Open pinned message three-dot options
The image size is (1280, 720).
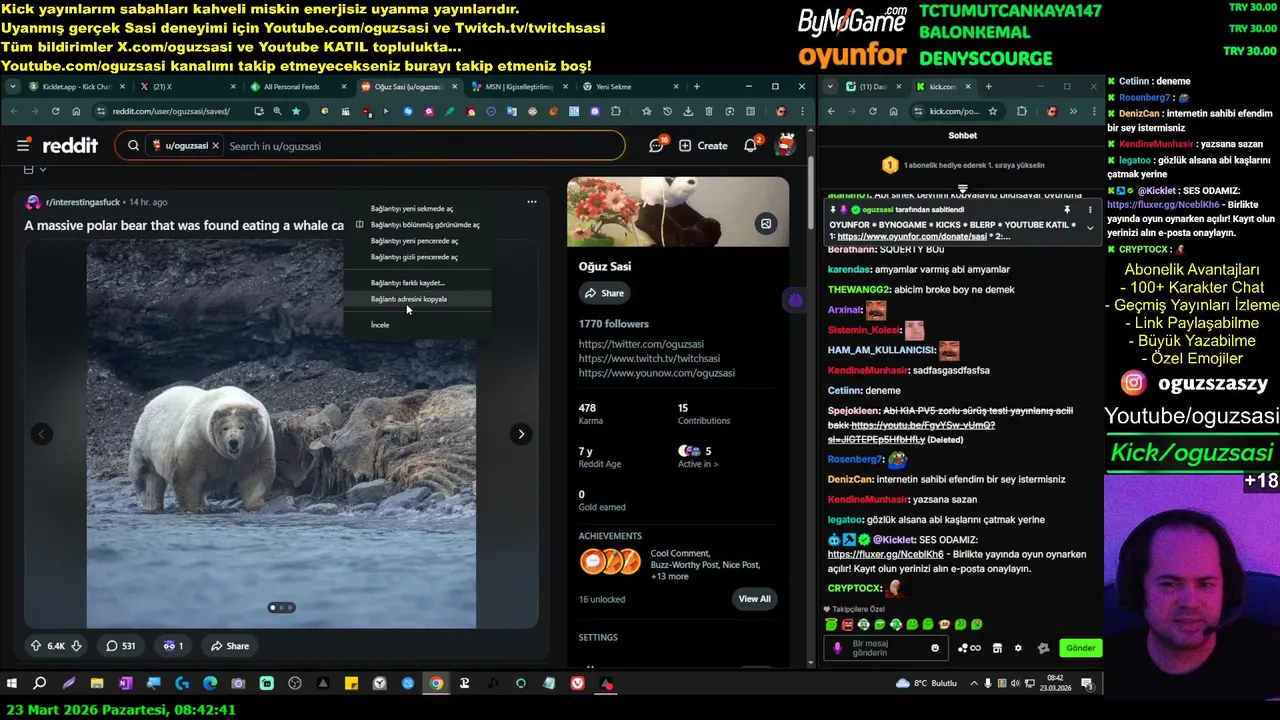click(x=1090, y=210)
